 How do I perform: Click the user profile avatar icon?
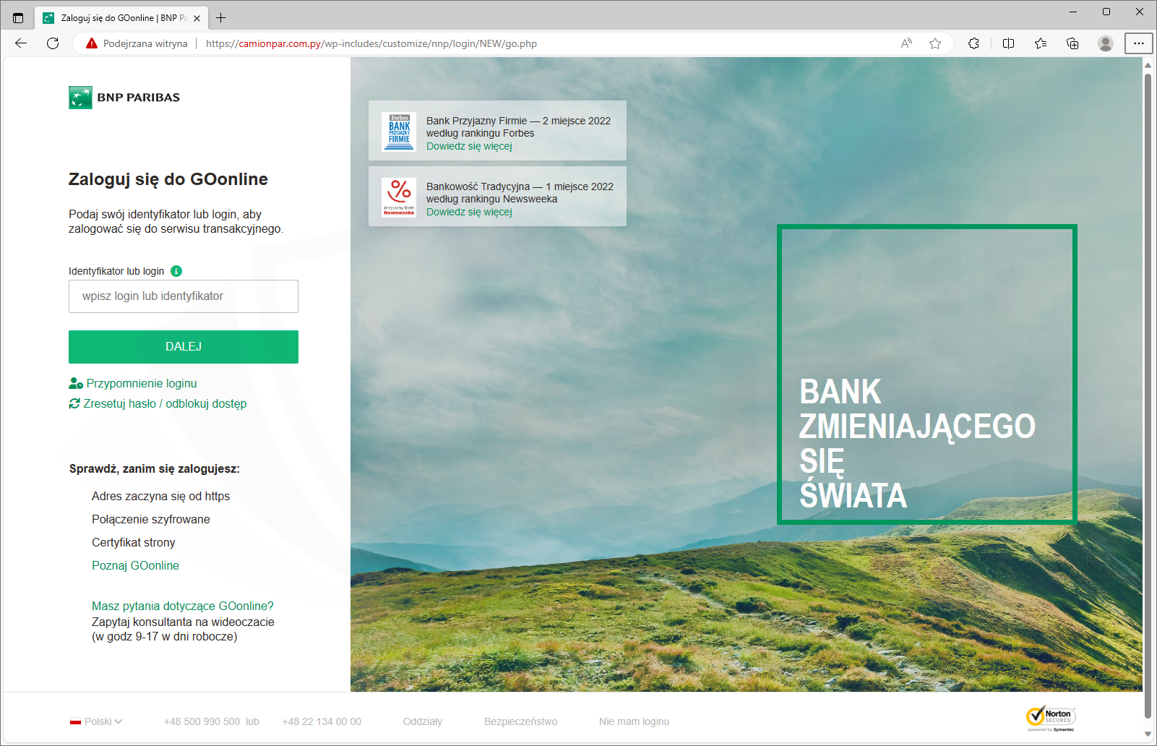tap(1105, 44)
